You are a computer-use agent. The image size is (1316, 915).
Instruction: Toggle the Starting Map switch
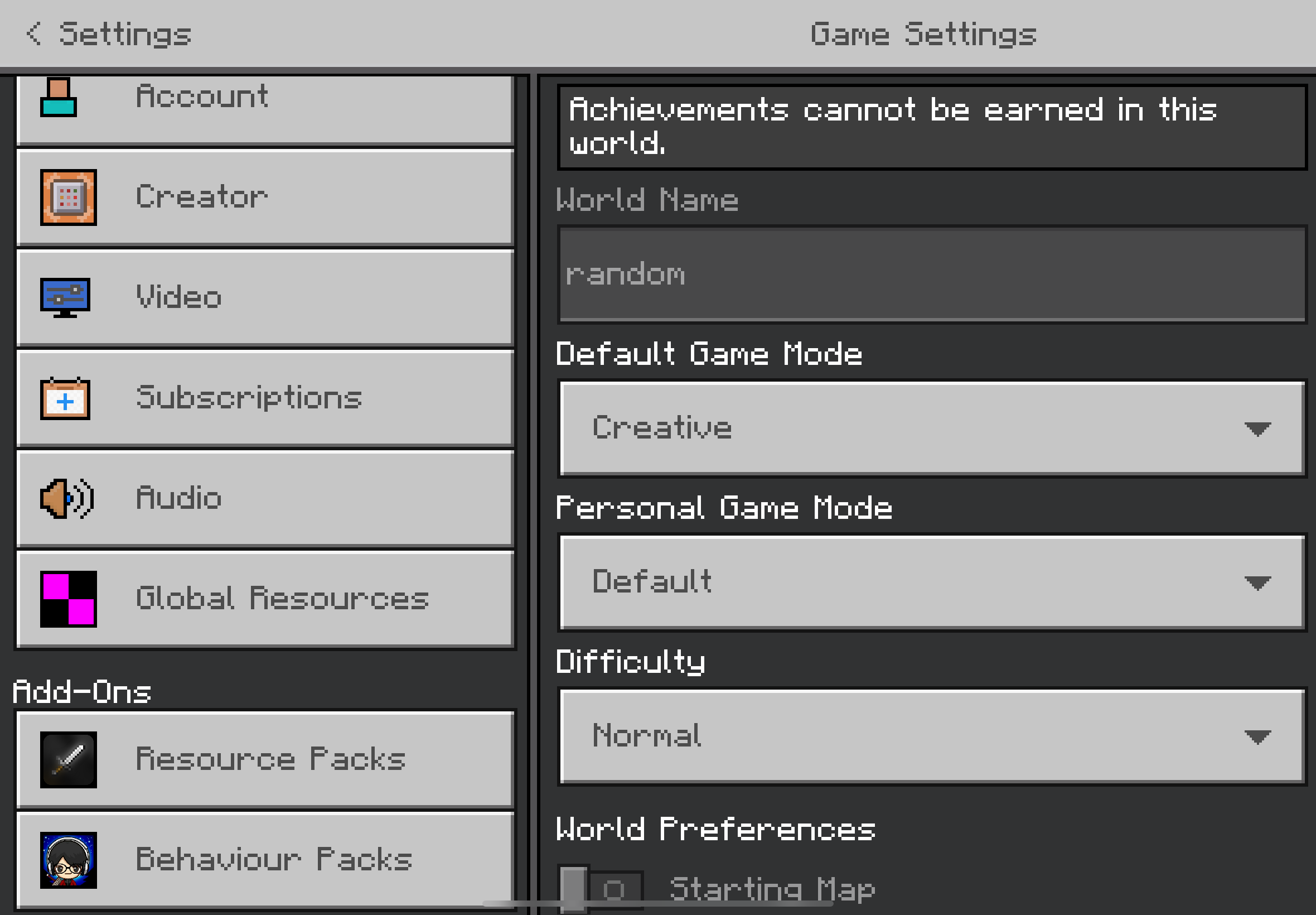pos(600,889)
